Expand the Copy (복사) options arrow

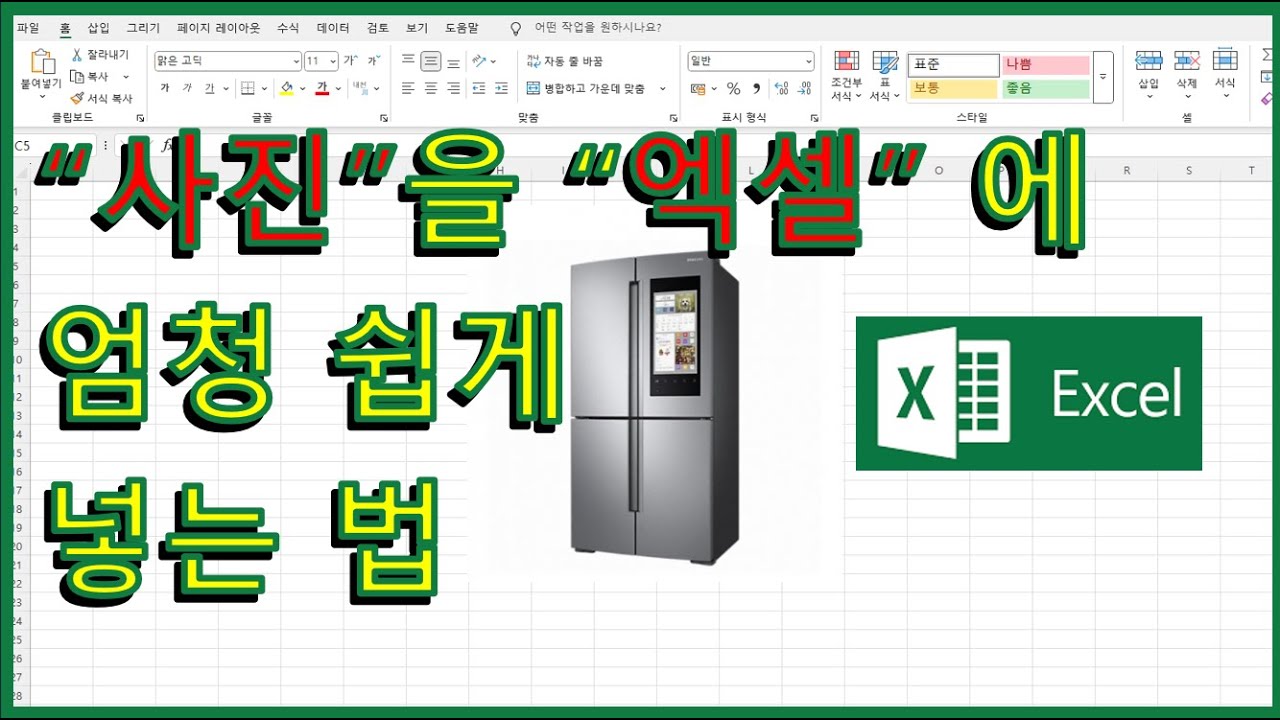[126, 77]
